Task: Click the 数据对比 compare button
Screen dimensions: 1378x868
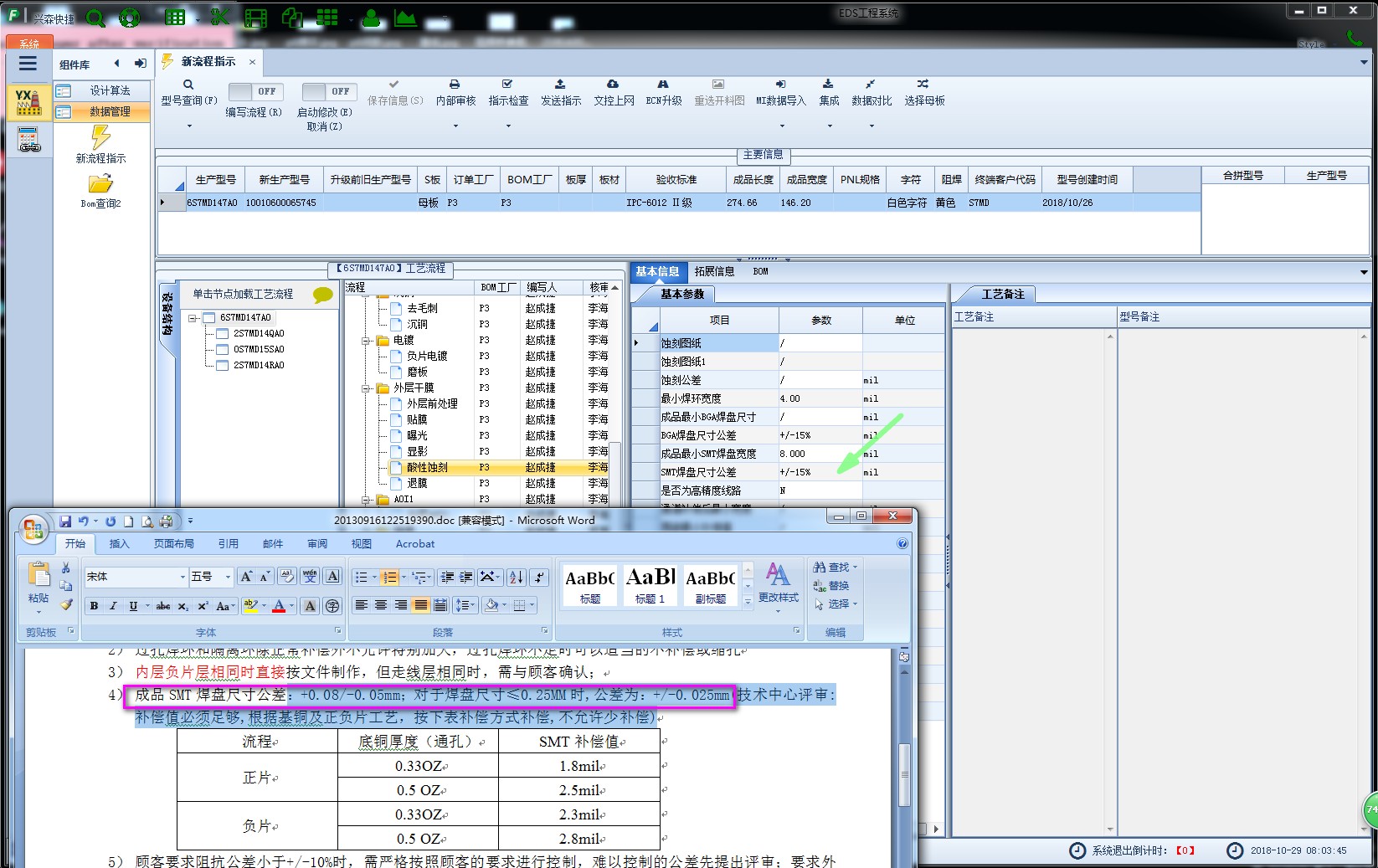Action: coord(872,92)
